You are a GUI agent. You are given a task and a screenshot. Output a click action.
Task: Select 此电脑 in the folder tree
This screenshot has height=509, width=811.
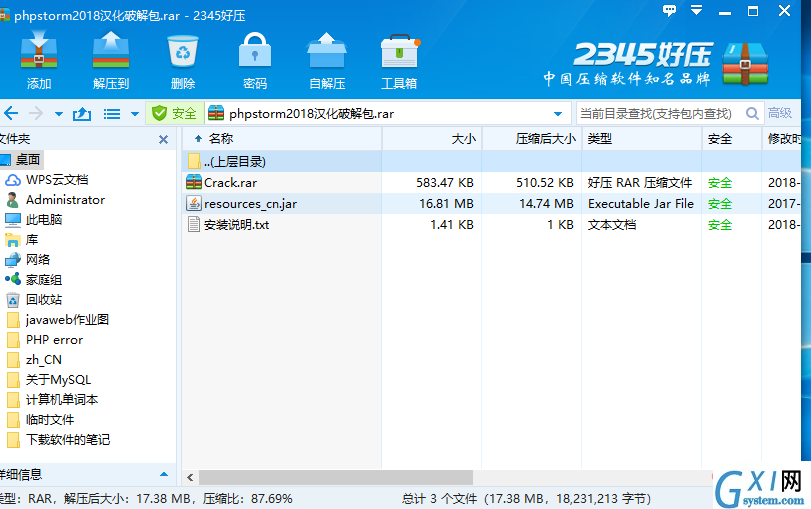pos(44,220)
